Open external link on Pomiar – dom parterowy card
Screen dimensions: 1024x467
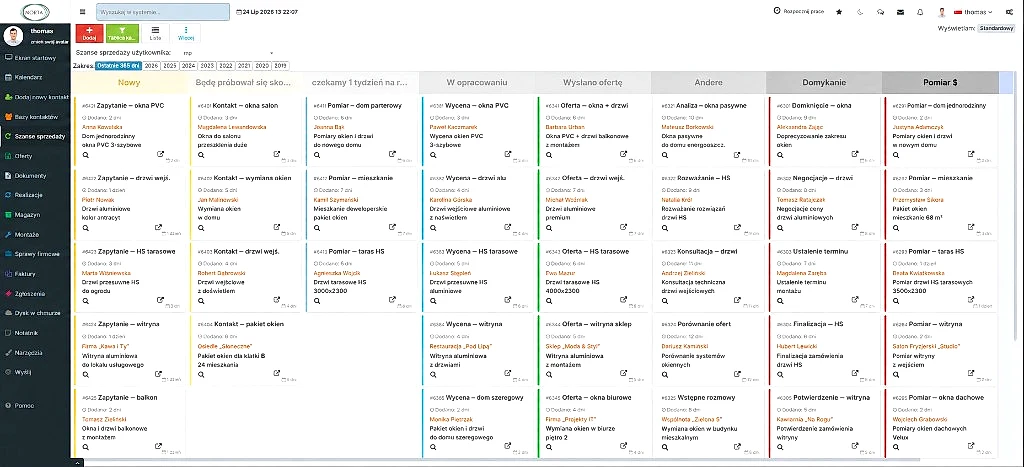(392, 154)
